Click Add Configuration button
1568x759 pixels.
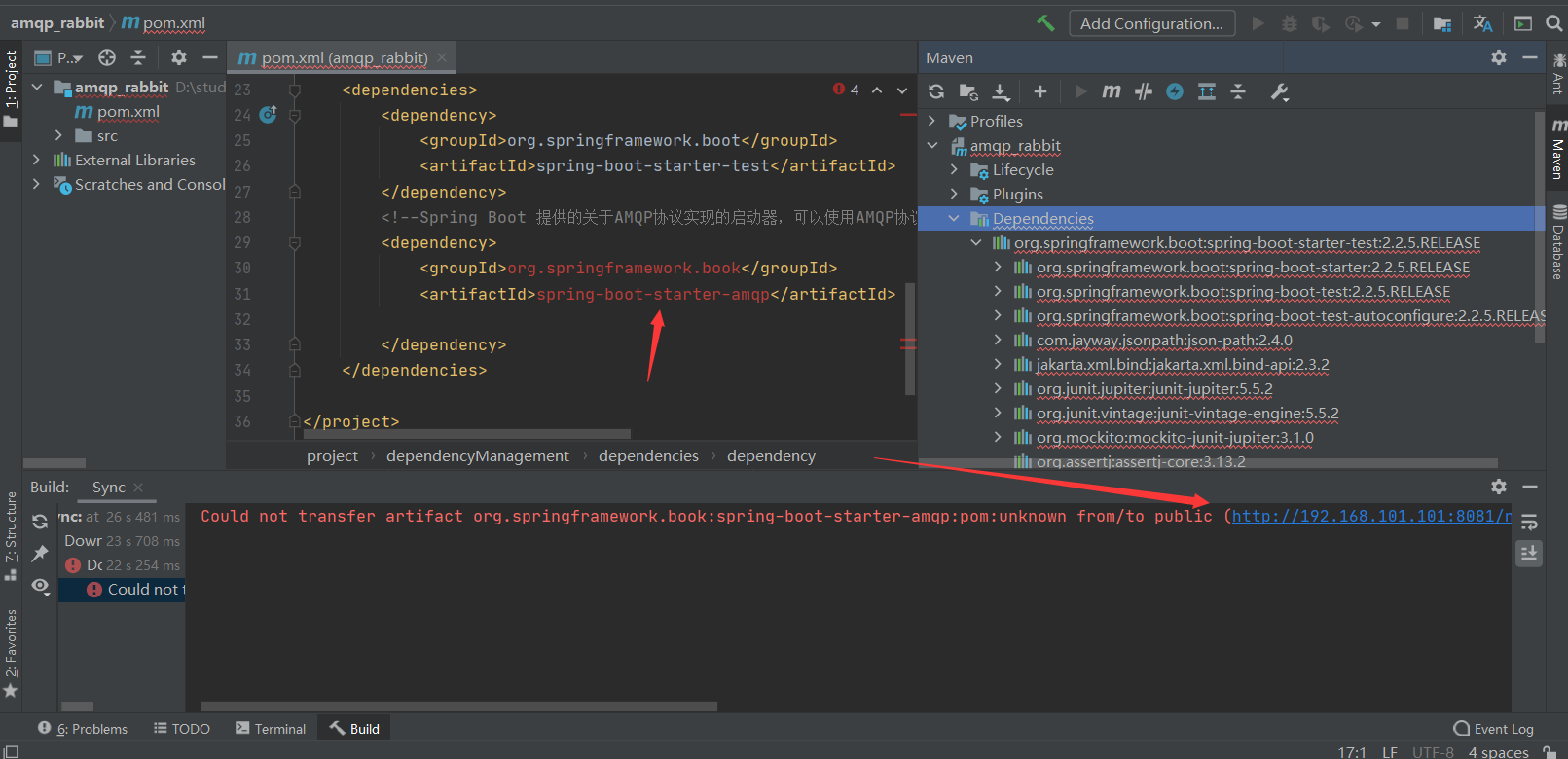pos(1152,23)
